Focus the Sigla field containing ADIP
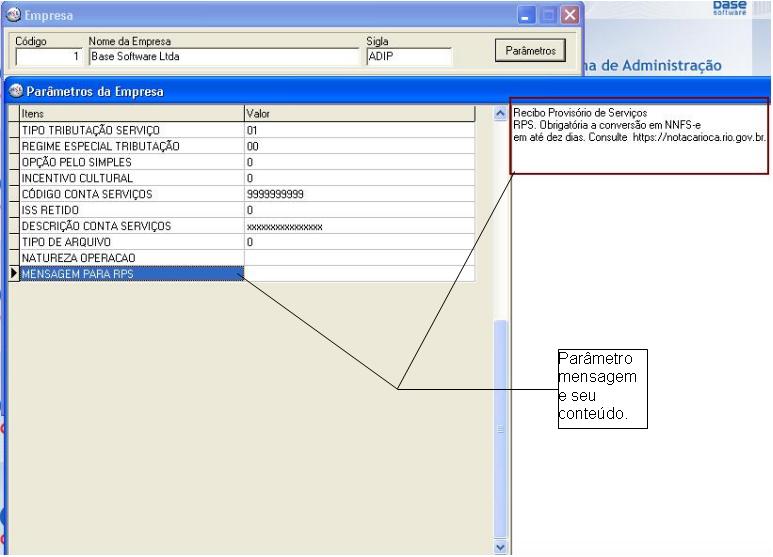Image resolution: width=773 pixels, height=557 pixels. click(x=408, y=57)
